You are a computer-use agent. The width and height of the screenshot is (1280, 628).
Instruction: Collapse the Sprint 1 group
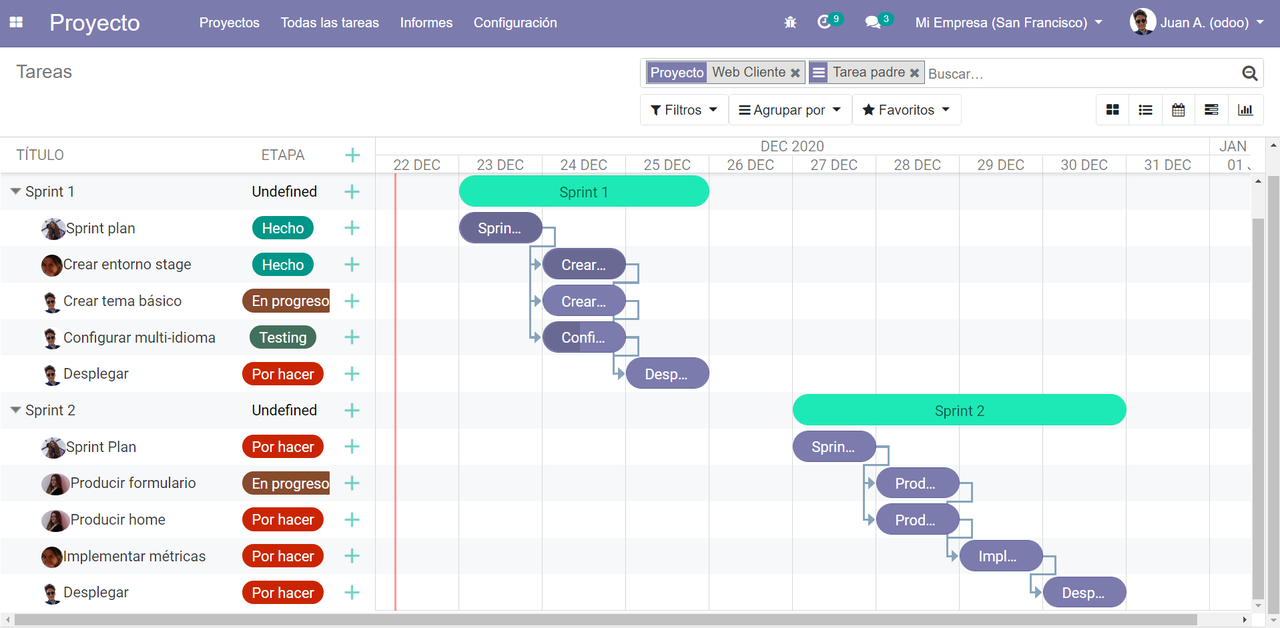pos(15,191)
